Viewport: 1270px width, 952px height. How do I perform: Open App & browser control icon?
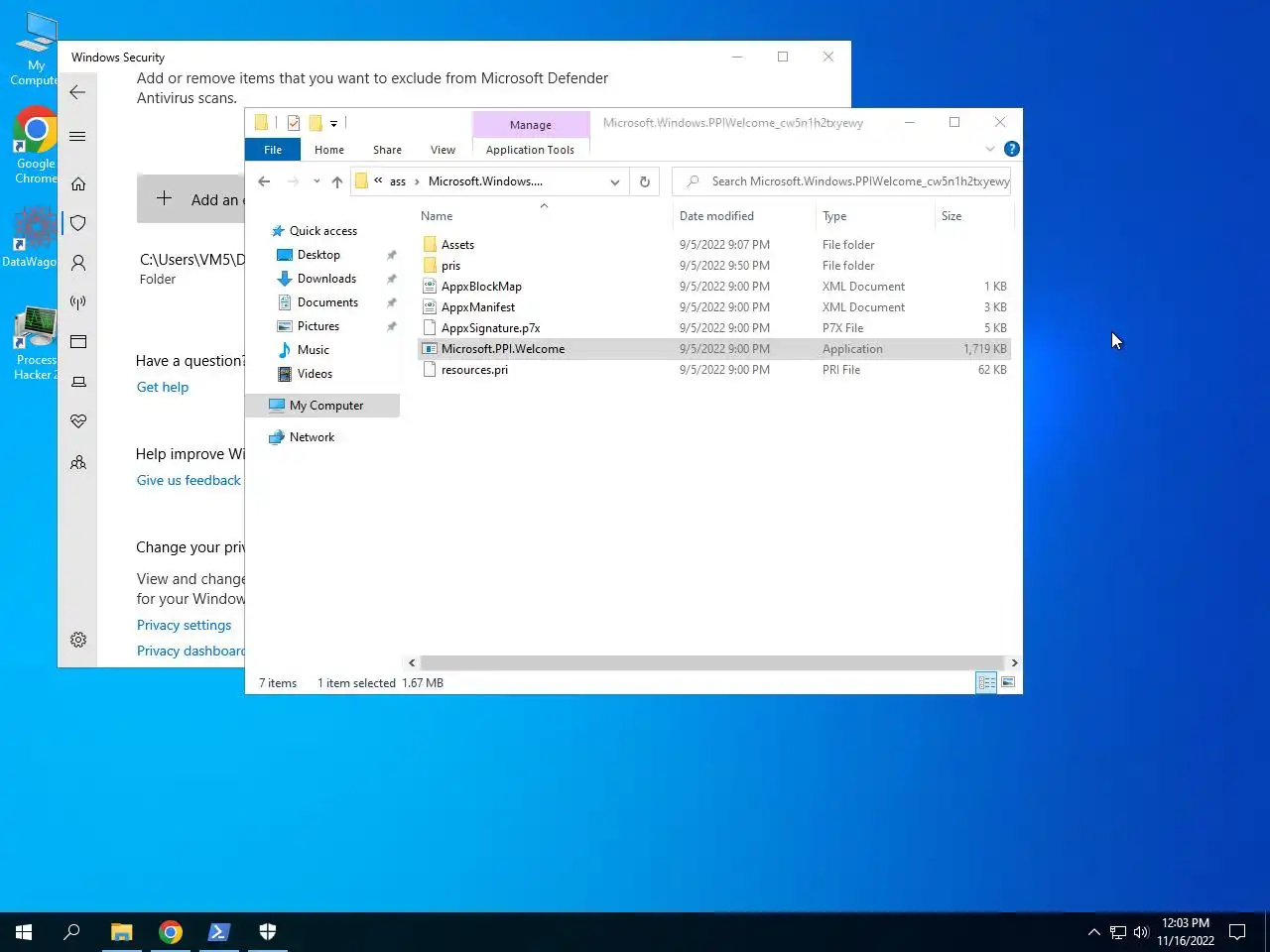[77, 342]
